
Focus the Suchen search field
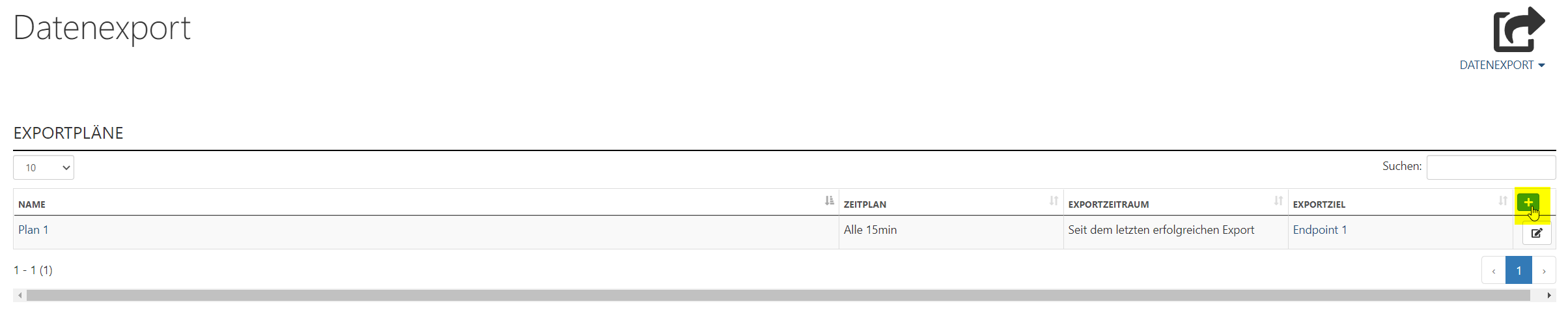pos(1491,167)
